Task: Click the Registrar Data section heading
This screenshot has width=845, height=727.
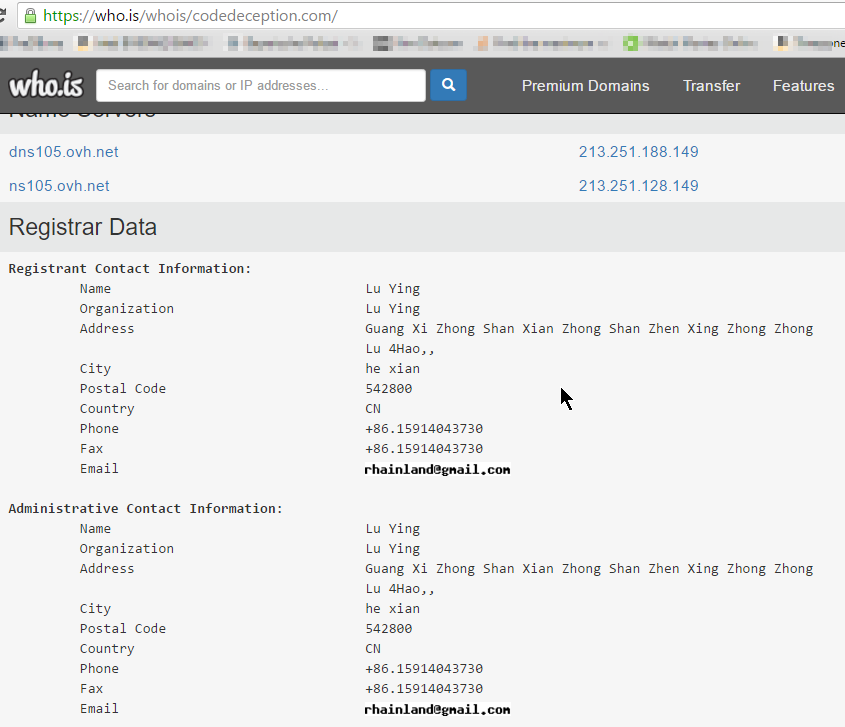Action: pos(83,227)
